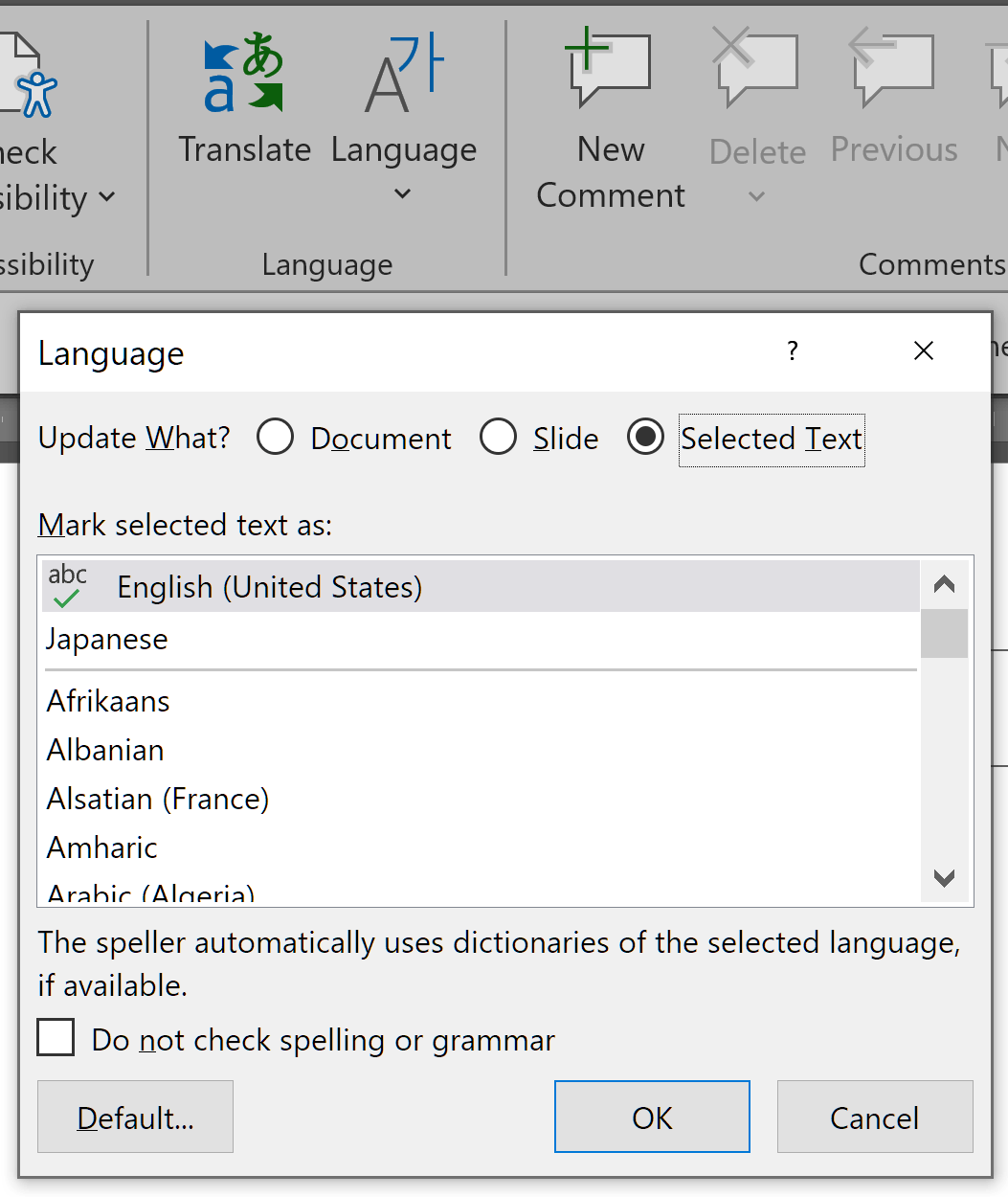
Task: Select the Document radio button
Action: pyautogui.click(x=275, y=437)
